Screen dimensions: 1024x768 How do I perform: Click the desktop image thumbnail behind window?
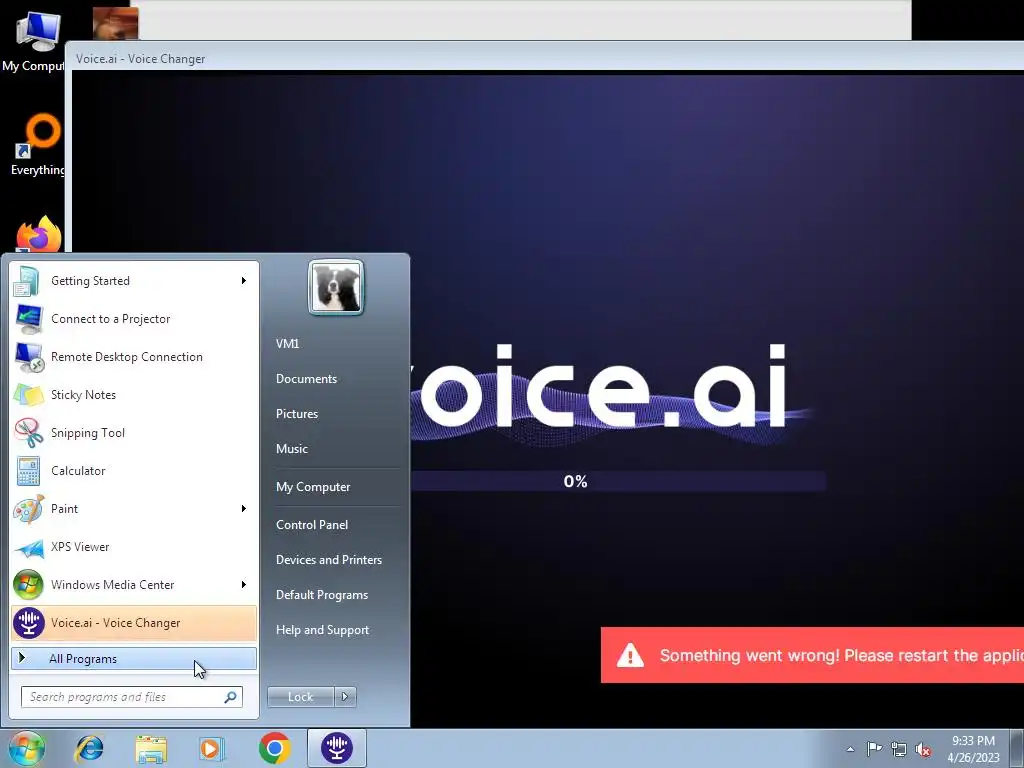point(115,24)
